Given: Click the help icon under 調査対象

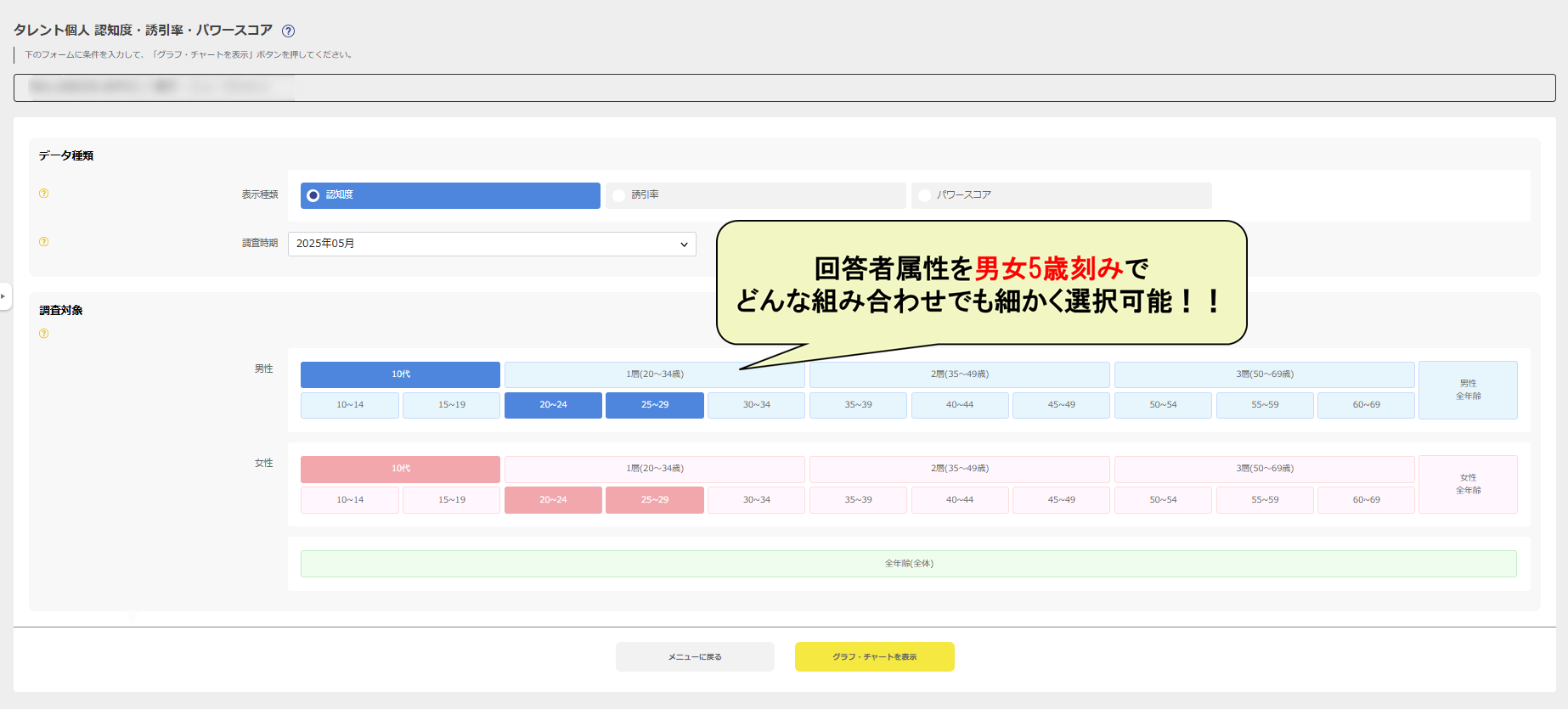Looking at the screenshot, I should tap(44, 334).
